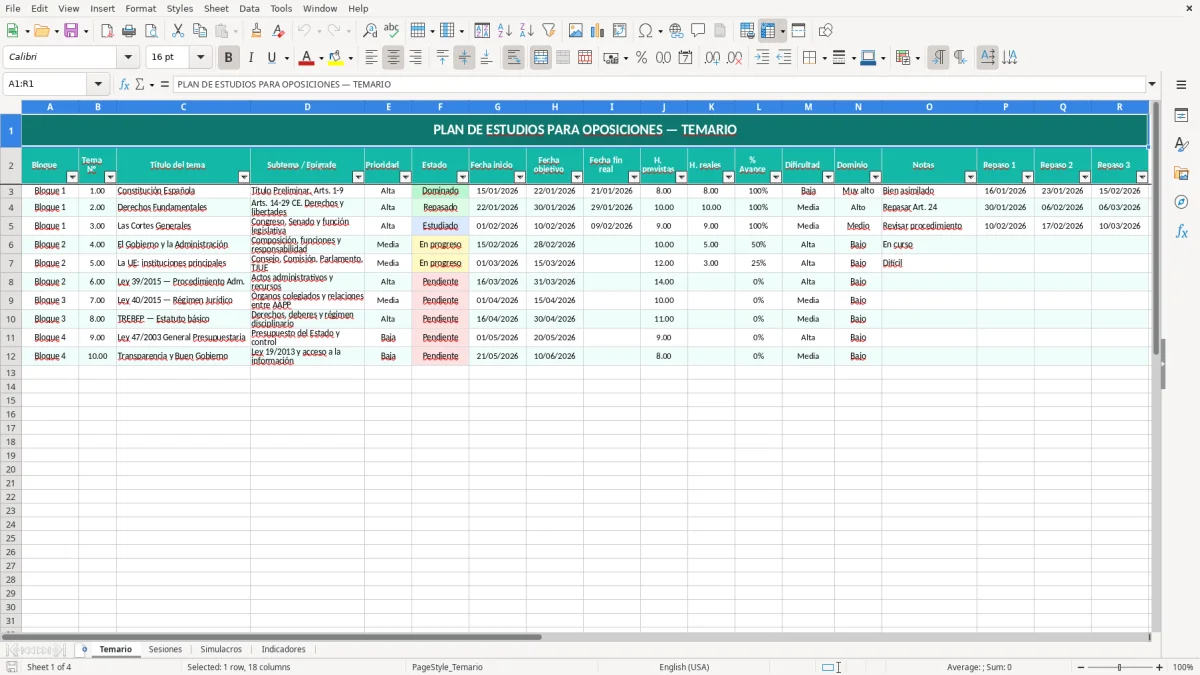
Task: Insert a hyperlink
Action: pos(676,31)
